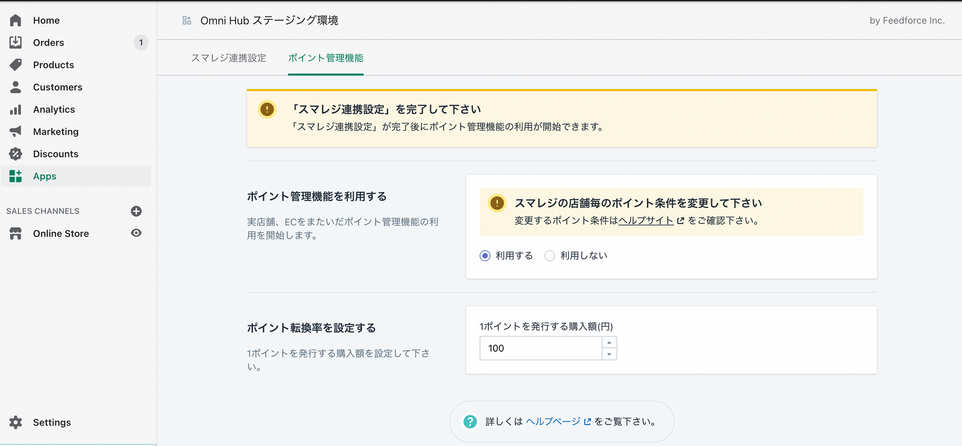
Task: Click the purchase amount input field
Action: pyautogui.click(x=540, y=348)
